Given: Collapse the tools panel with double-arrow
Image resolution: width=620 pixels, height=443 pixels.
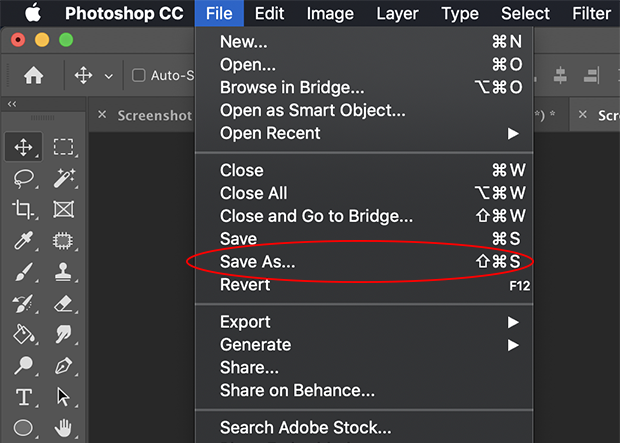Looking at the screenshot, I should pyautogui.click(x=12, y=104).
